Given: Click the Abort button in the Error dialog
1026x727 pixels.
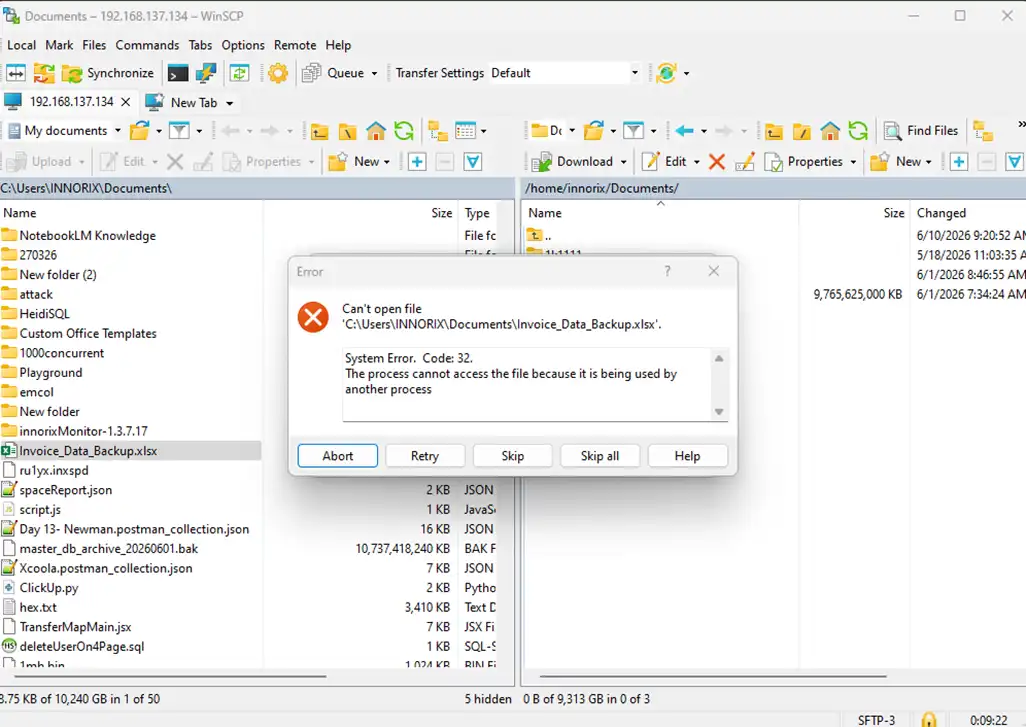Looking at the screenshot, I should 338,455.
